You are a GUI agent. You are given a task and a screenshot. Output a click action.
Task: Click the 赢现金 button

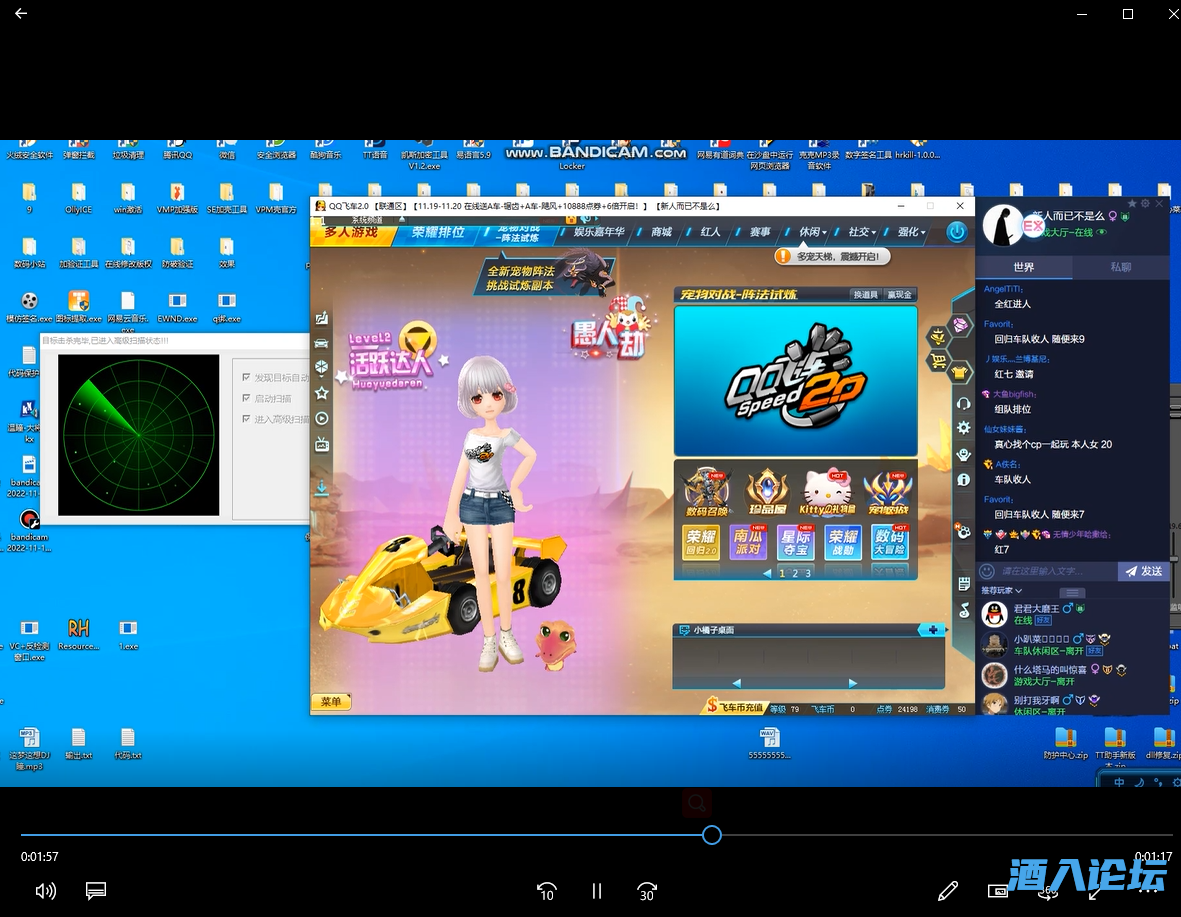[x=899, y=295]
